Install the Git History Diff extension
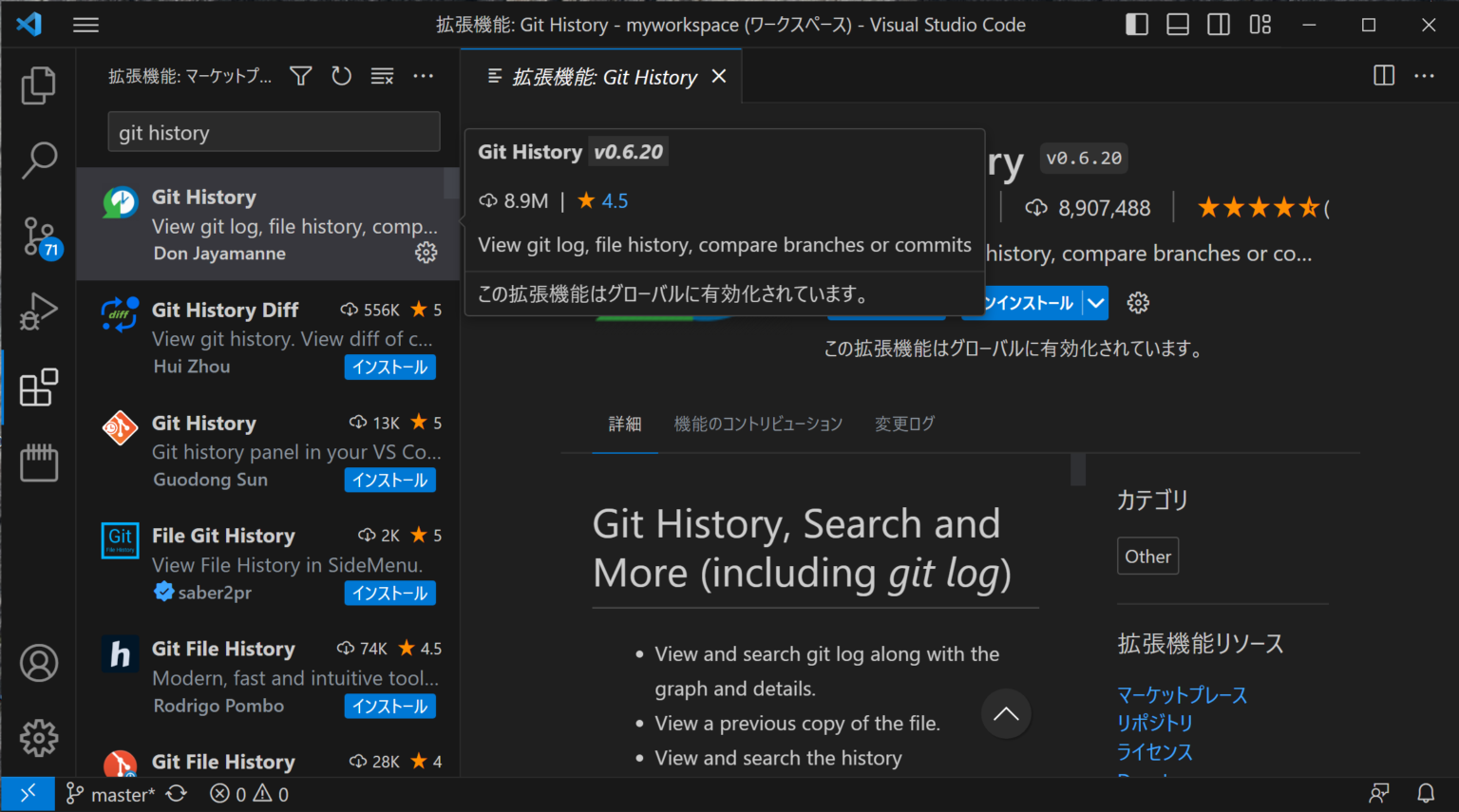1459x812 pixels. tap(389, 367)
